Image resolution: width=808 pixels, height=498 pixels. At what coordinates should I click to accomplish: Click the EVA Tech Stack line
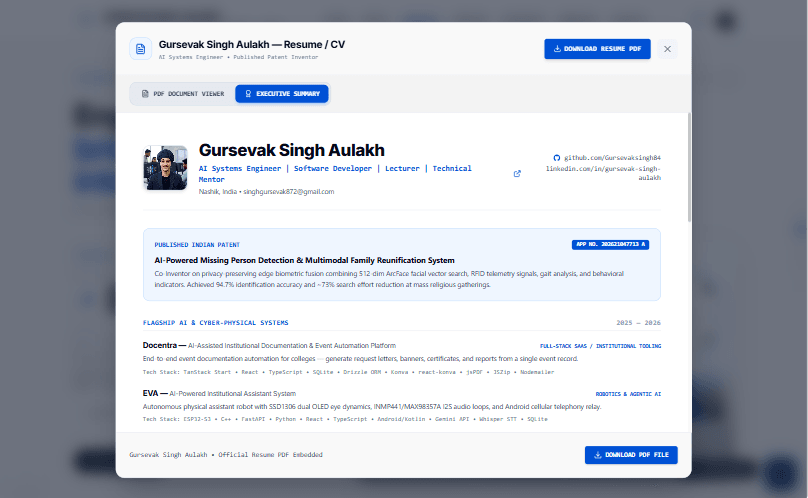345,419
